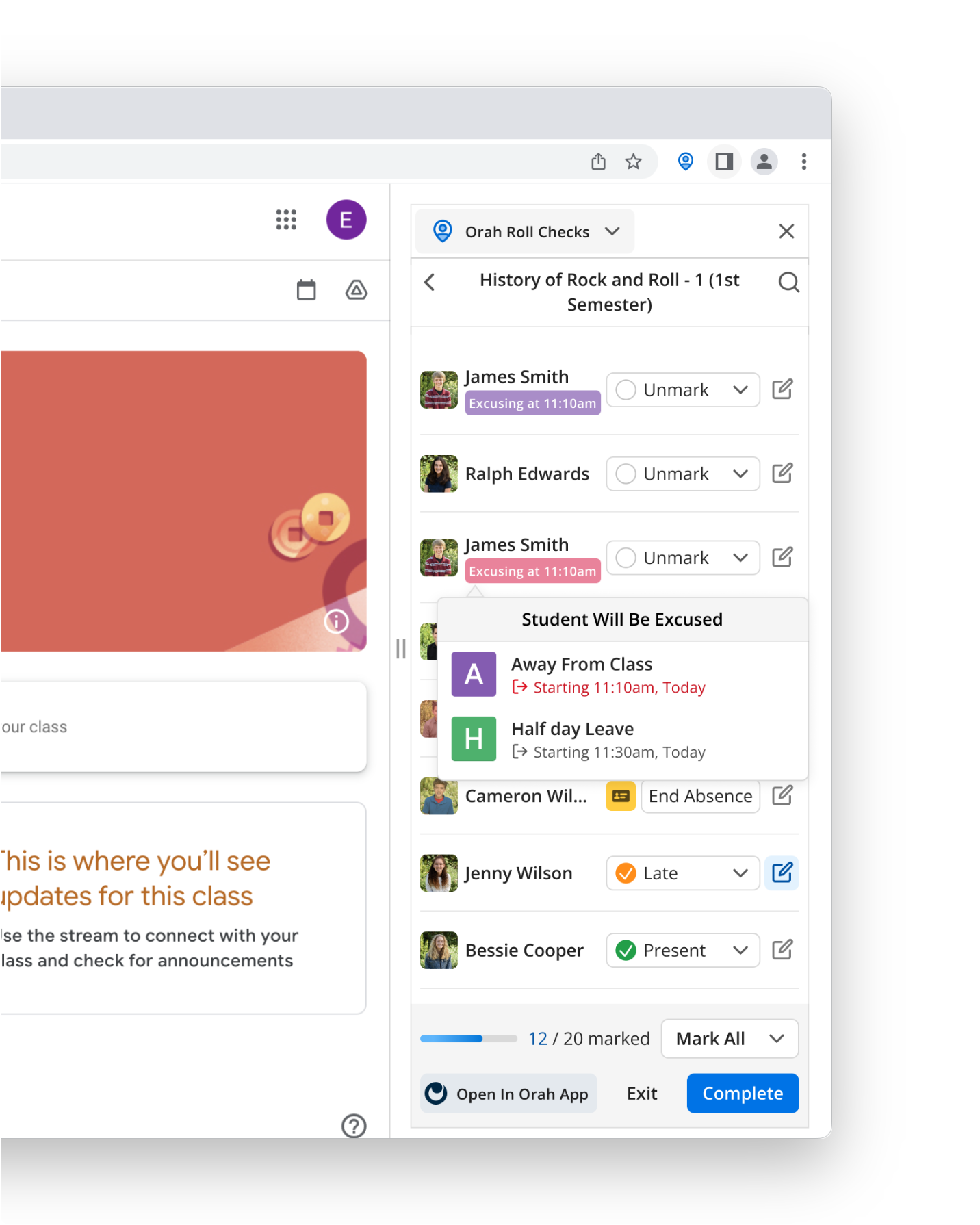Click the marked progress bar

pos(468,1038)
